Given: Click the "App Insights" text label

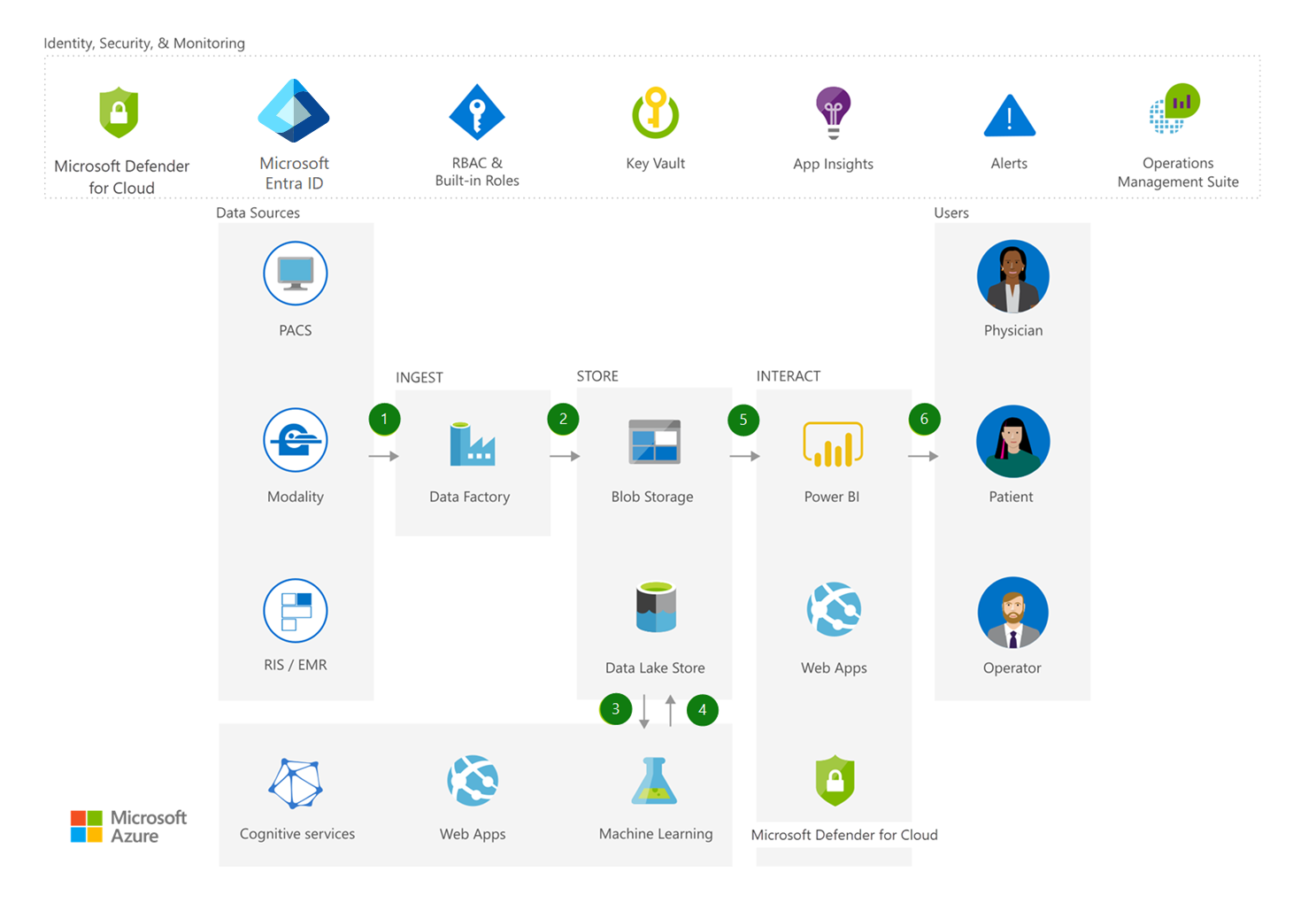Looking at the screenshot, I should (x=833, y=164).
